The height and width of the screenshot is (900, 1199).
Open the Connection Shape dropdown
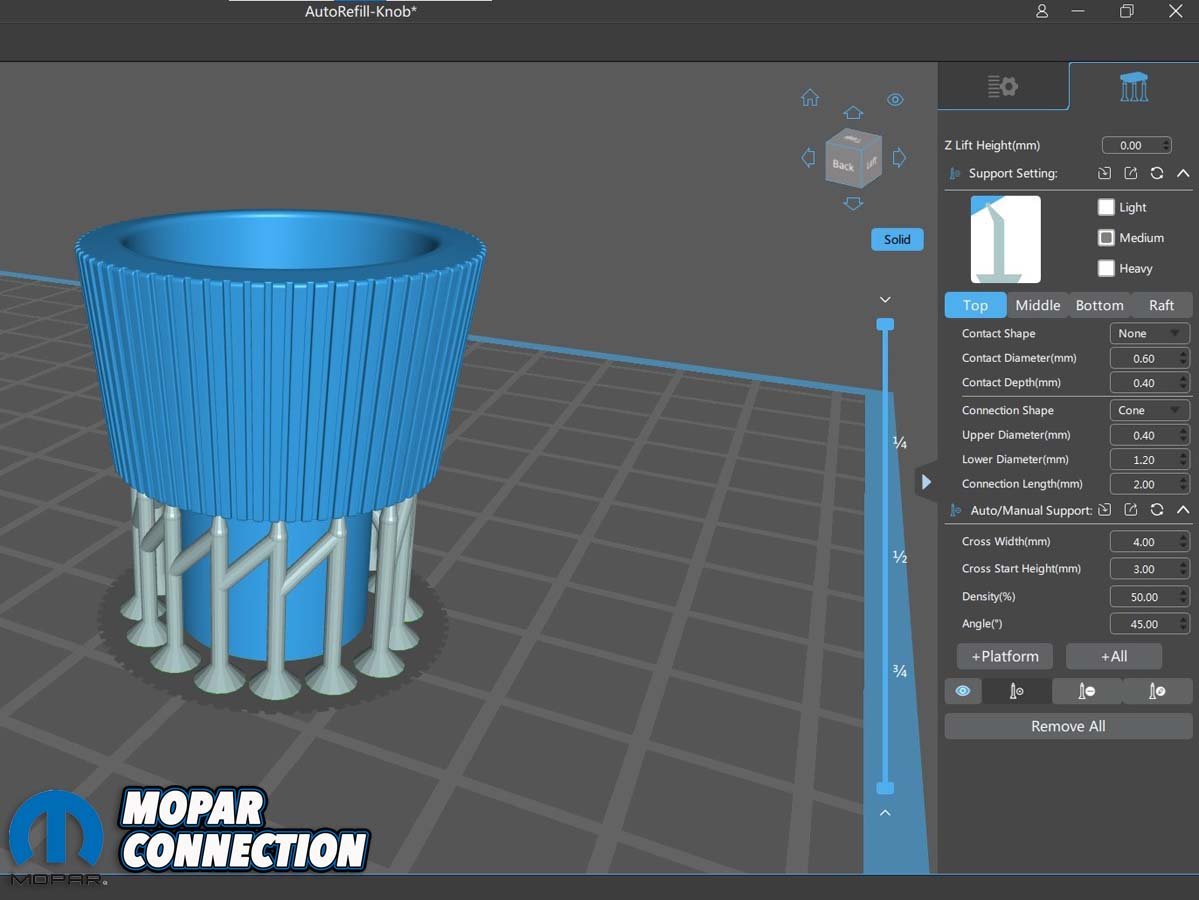click(x=1149, y=411)
